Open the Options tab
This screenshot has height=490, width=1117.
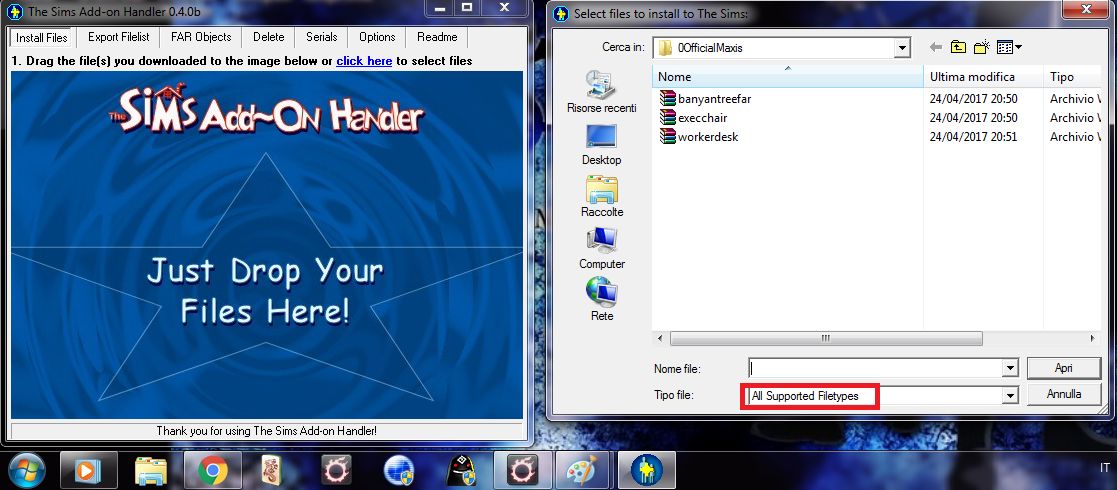[x=377, y=37]
